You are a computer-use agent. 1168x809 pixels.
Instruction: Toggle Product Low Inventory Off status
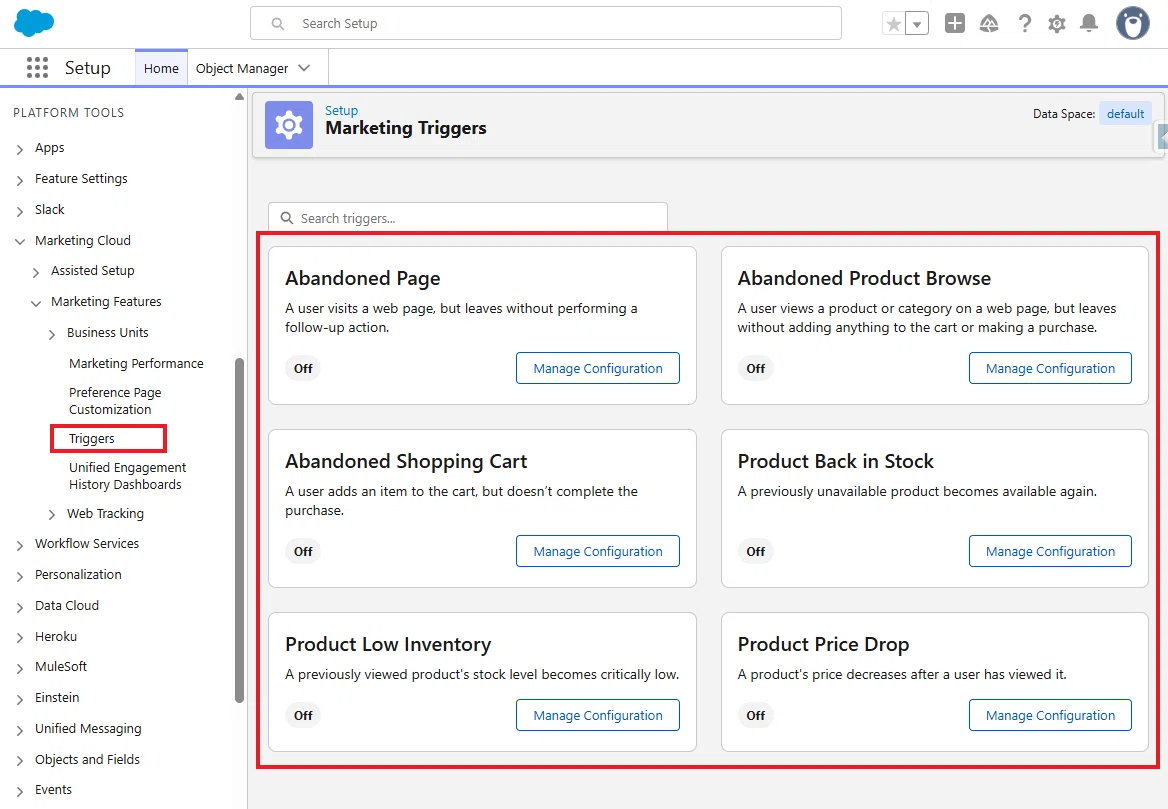pos(303,715)
